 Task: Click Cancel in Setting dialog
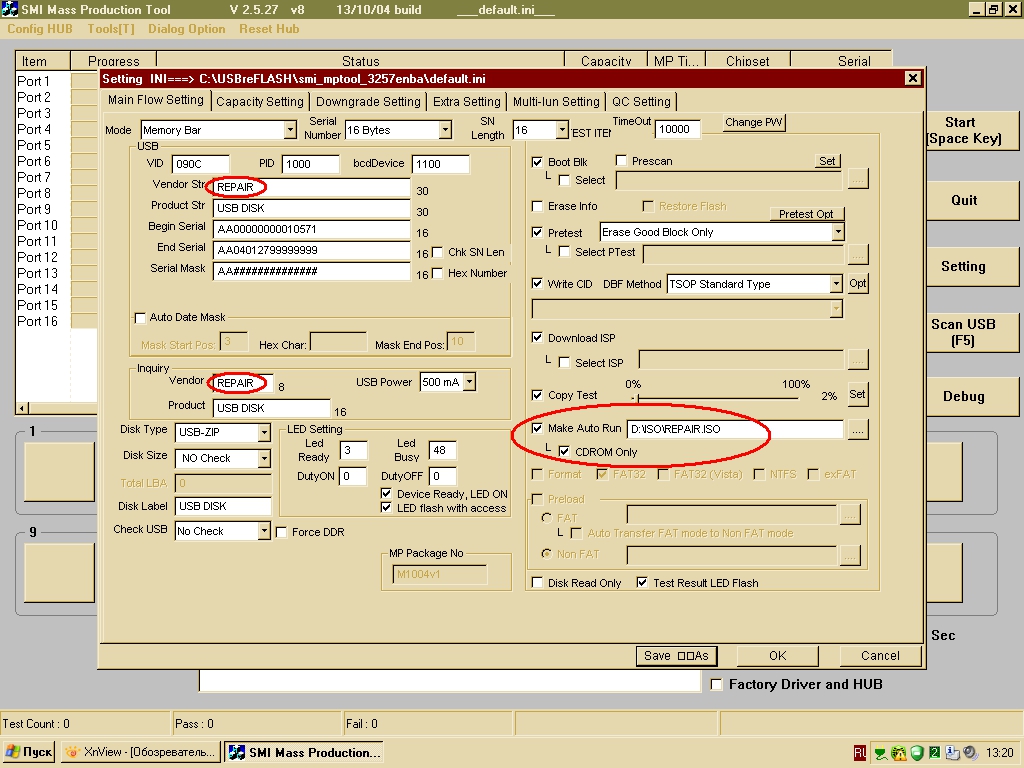click(x=880, y=656)
